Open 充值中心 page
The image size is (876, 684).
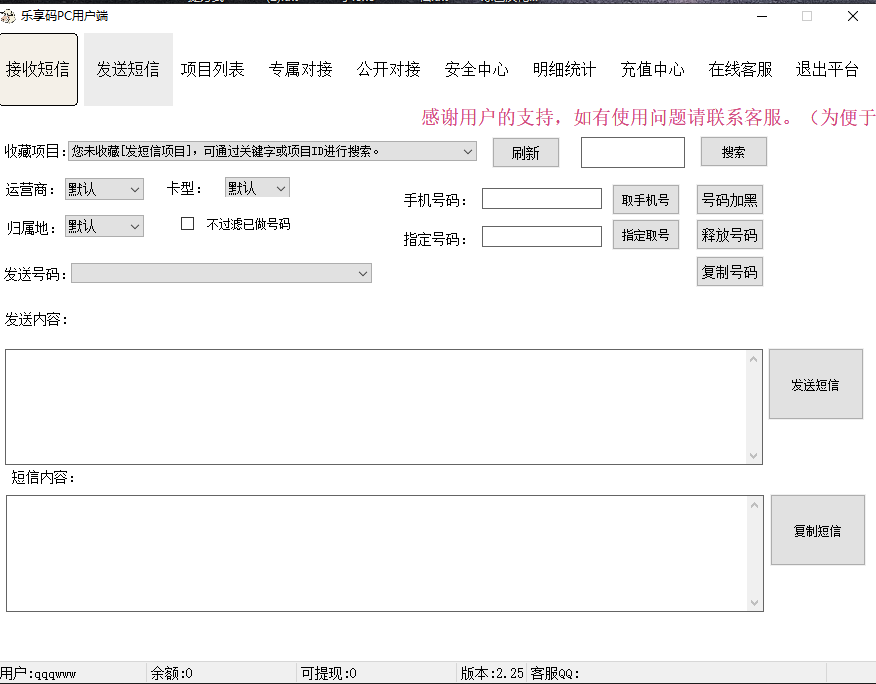tap(653, 69)
